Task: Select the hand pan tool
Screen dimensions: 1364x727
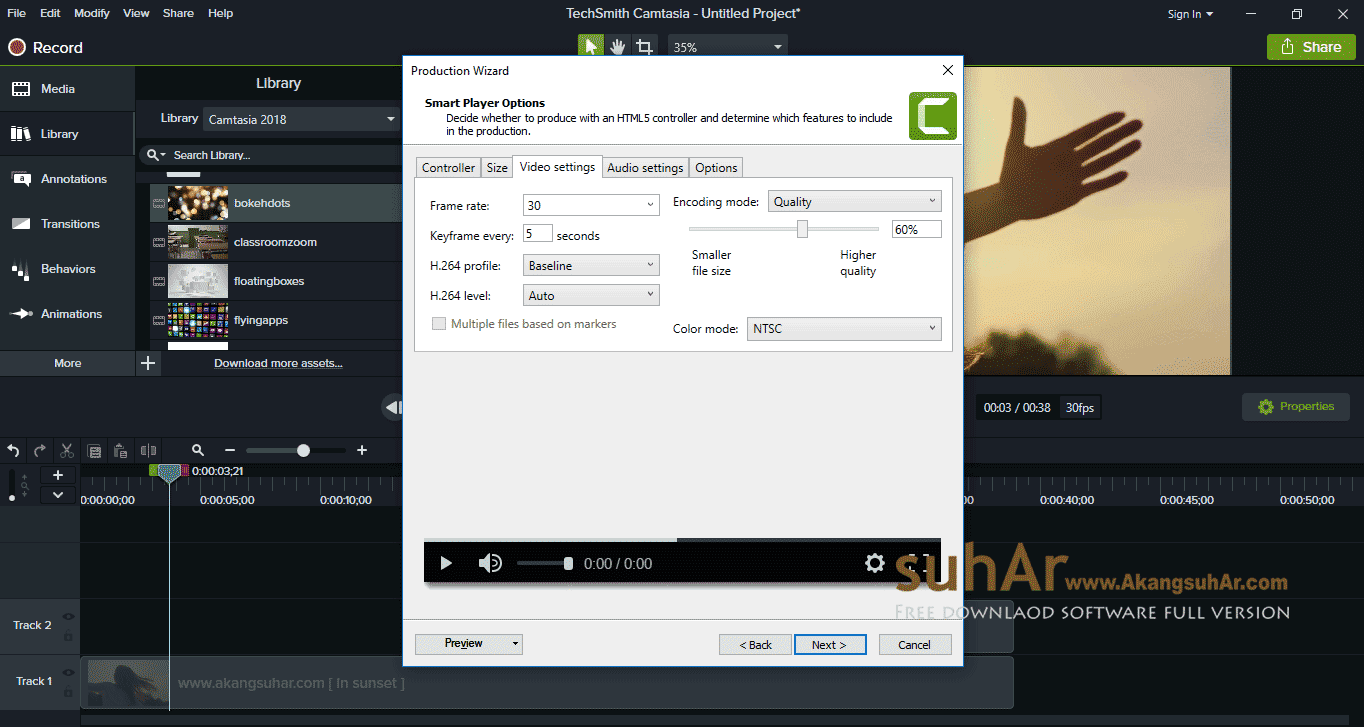Action: coord(618,47)
